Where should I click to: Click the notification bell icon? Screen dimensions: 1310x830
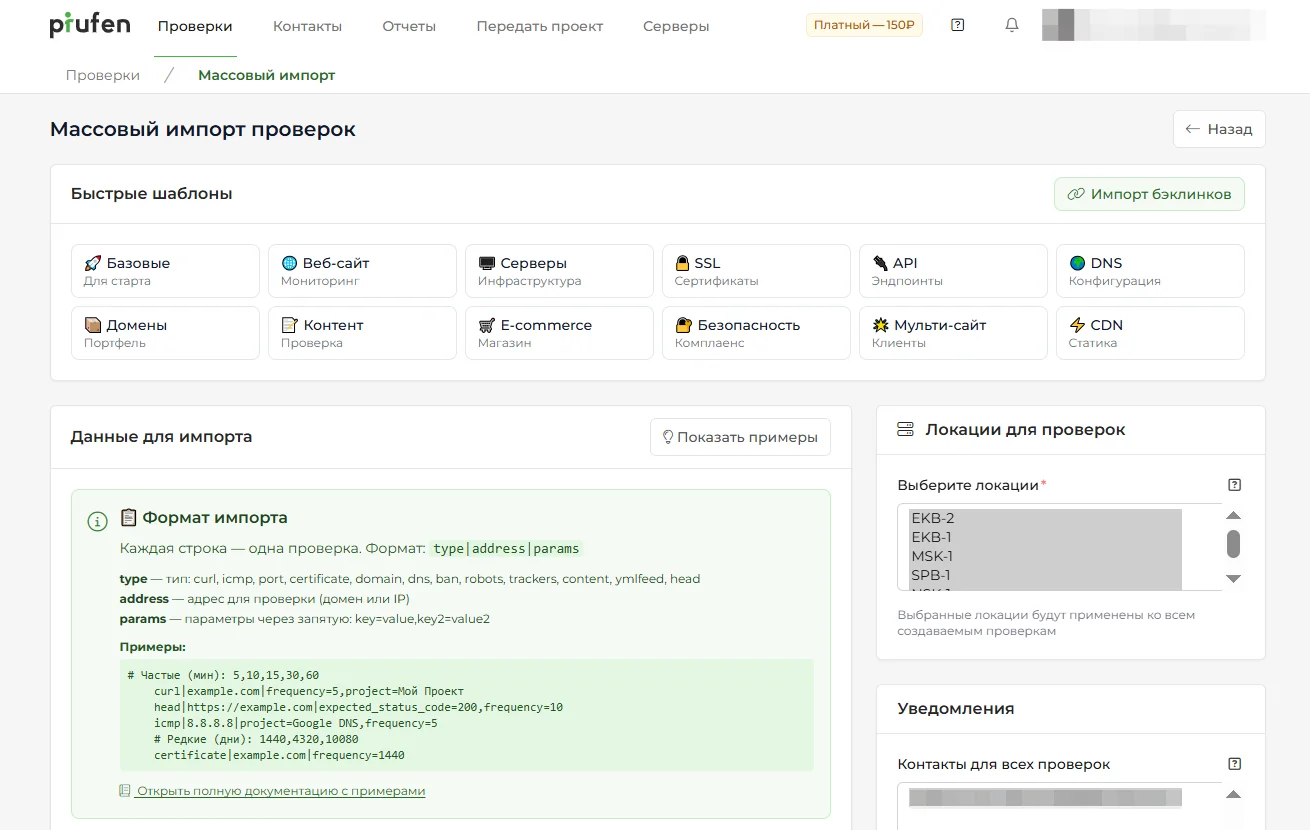1011,25
